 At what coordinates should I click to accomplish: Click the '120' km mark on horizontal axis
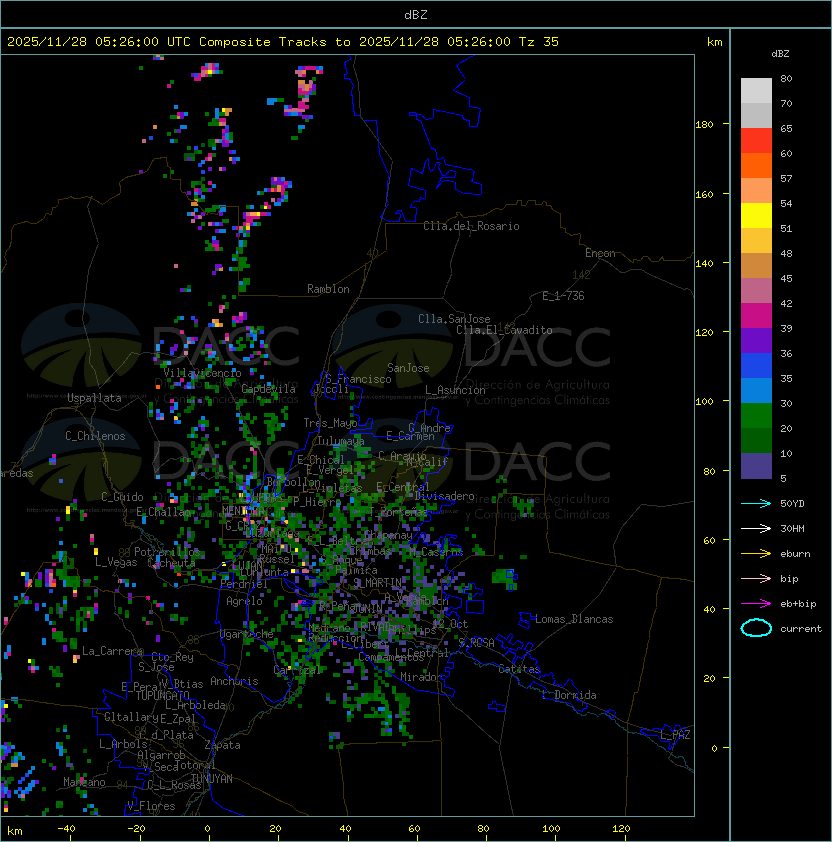pyautogui.click(x=621, y=829)
